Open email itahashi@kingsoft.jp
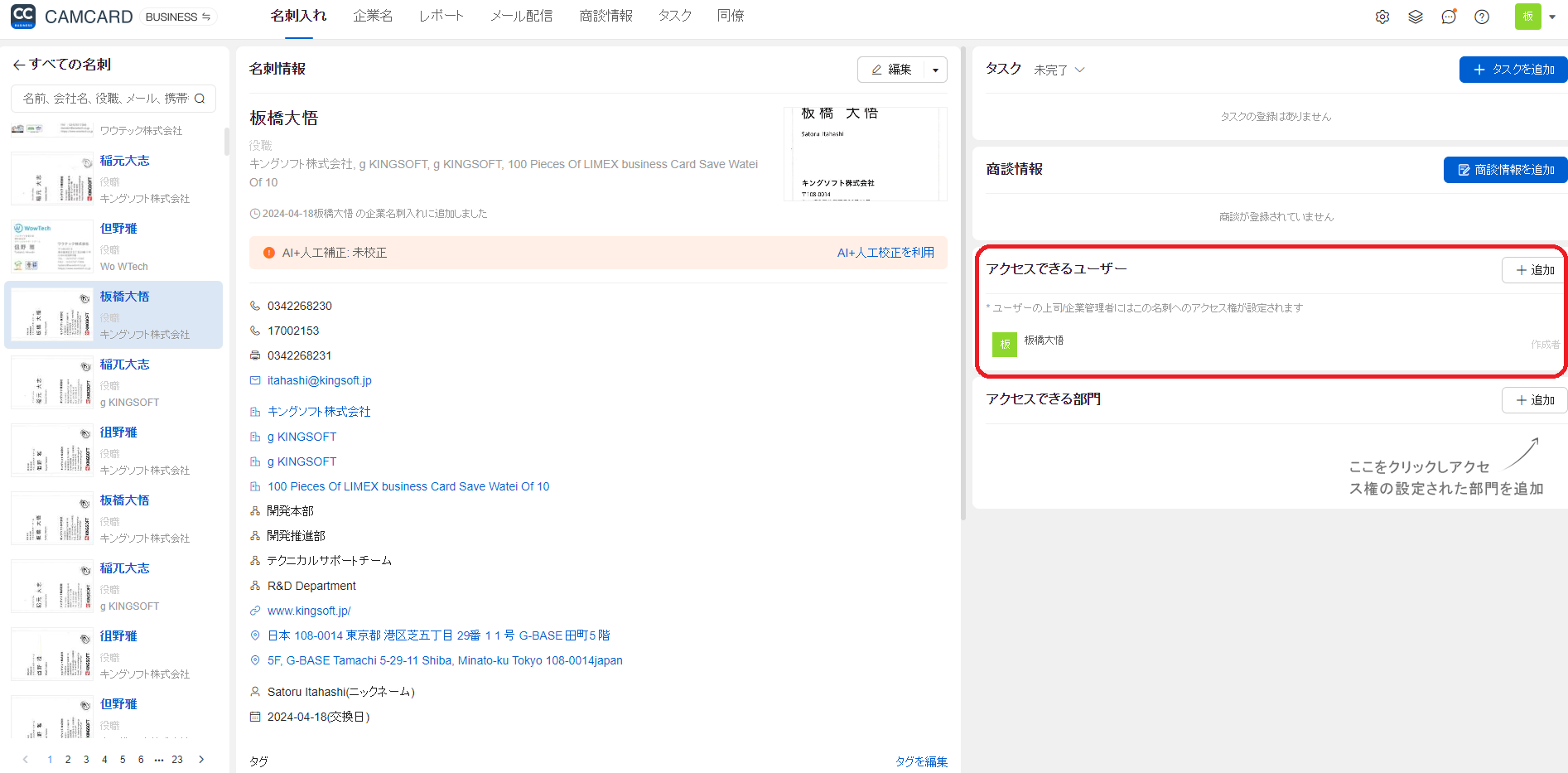 point(320,380)
